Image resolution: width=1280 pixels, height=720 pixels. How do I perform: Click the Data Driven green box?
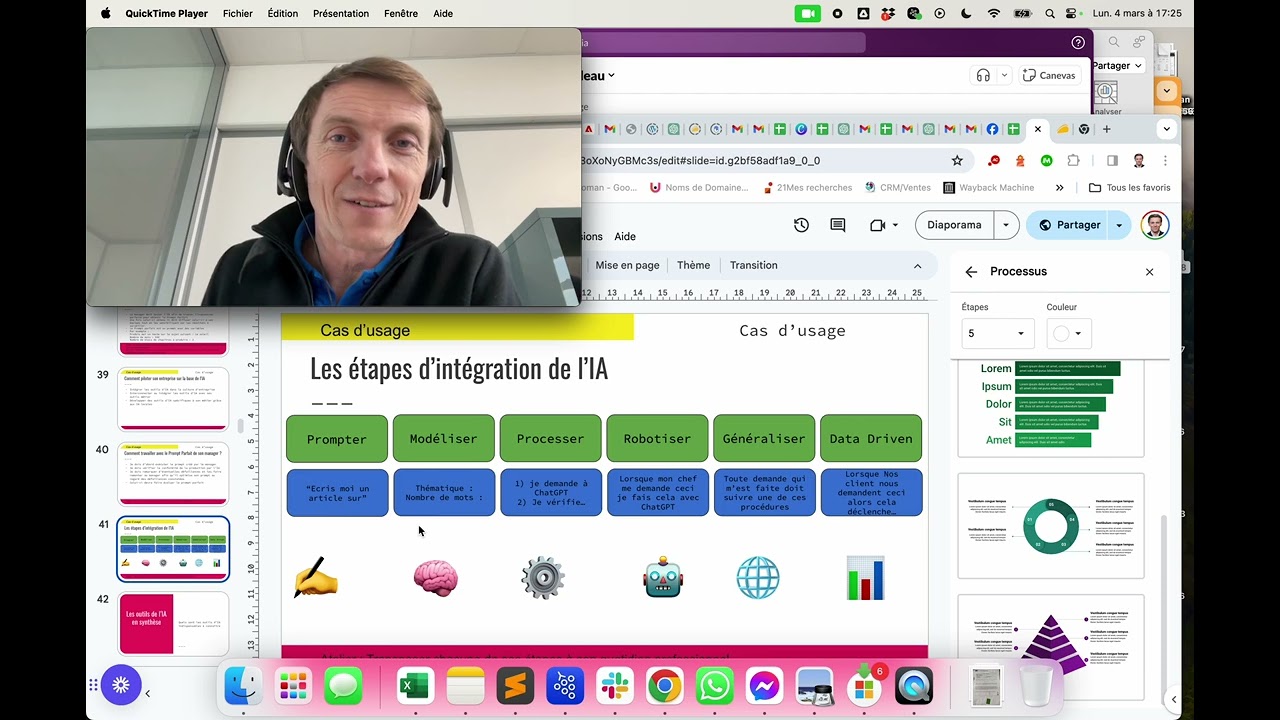(871, 438)
